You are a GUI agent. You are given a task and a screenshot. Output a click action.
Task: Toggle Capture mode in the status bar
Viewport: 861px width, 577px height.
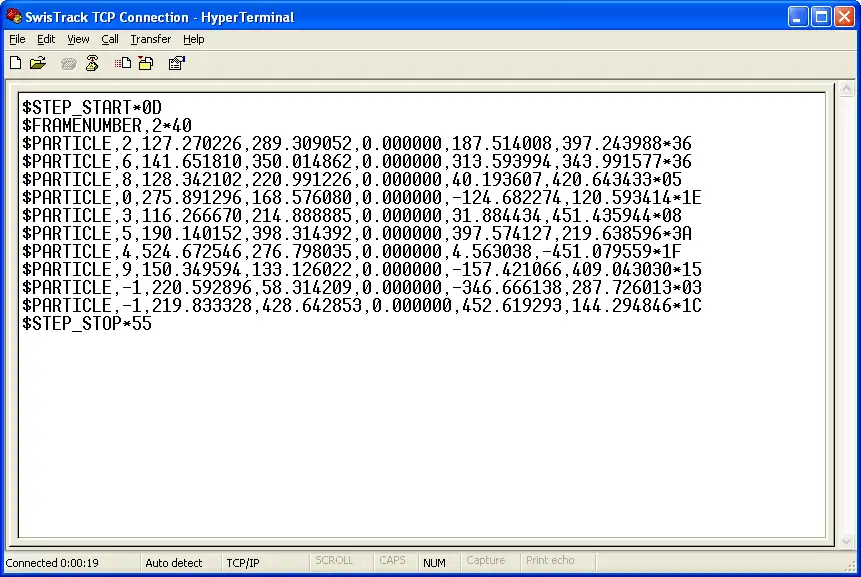pos(487,560)
